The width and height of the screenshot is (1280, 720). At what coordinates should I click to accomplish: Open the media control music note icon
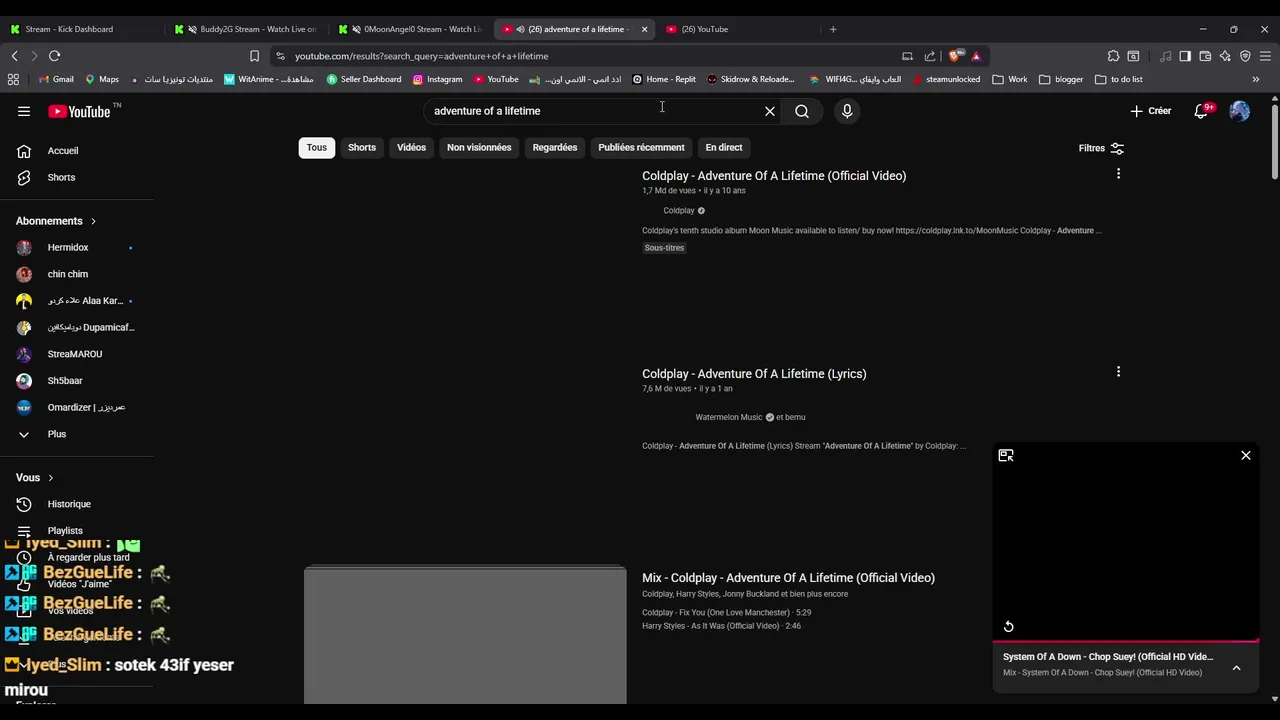1165,56
